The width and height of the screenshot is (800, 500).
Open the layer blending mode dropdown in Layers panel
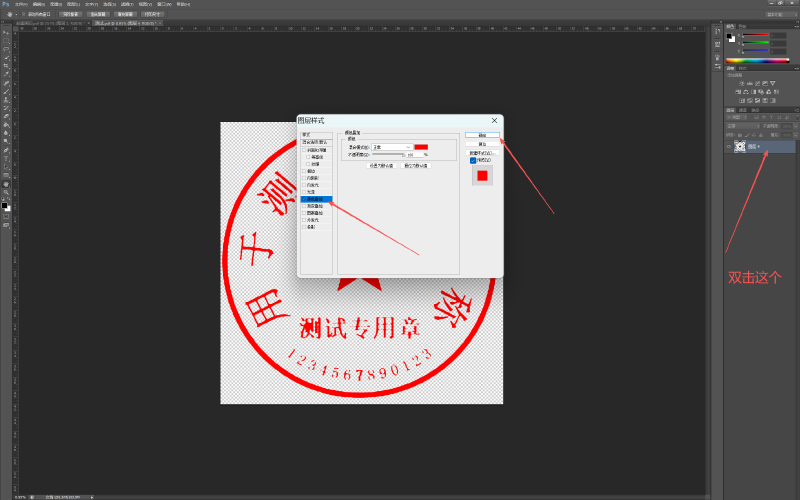coord(745,126)
